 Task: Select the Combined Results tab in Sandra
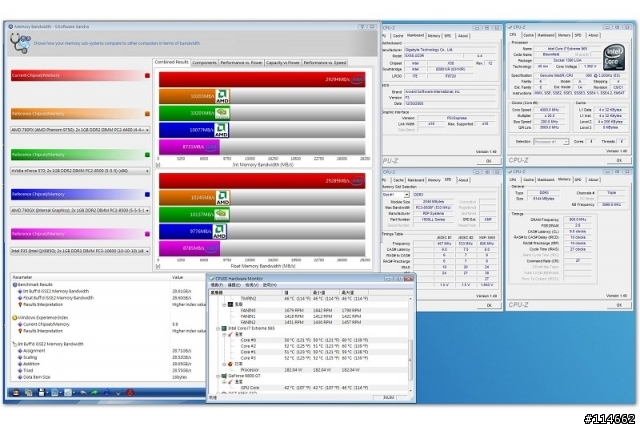click(x=171, y=62)
